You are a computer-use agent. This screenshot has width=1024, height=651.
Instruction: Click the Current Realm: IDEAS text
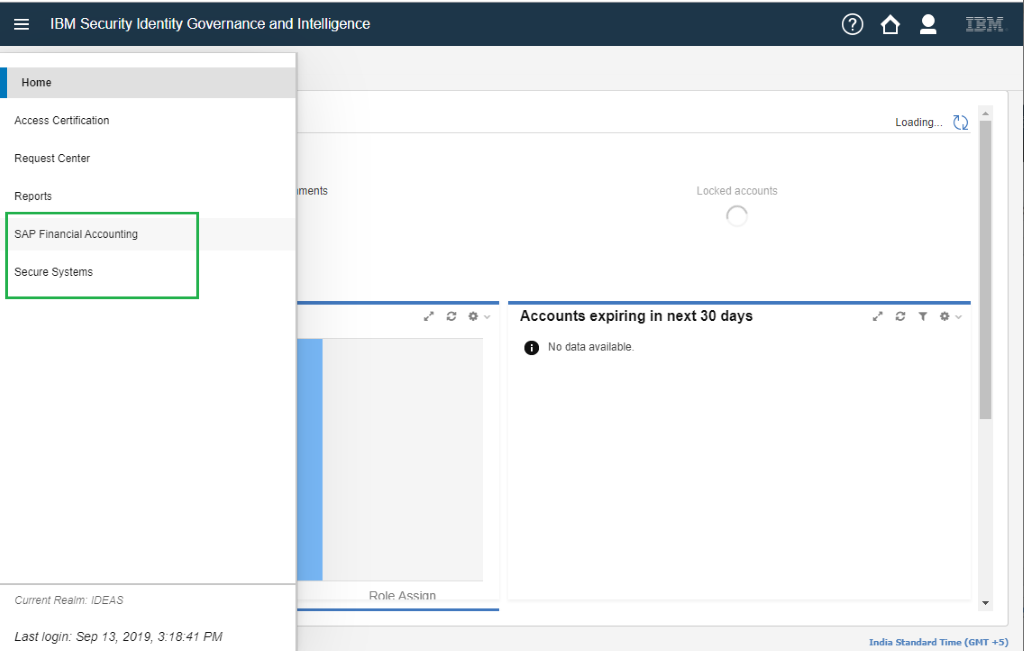(69, 600)
